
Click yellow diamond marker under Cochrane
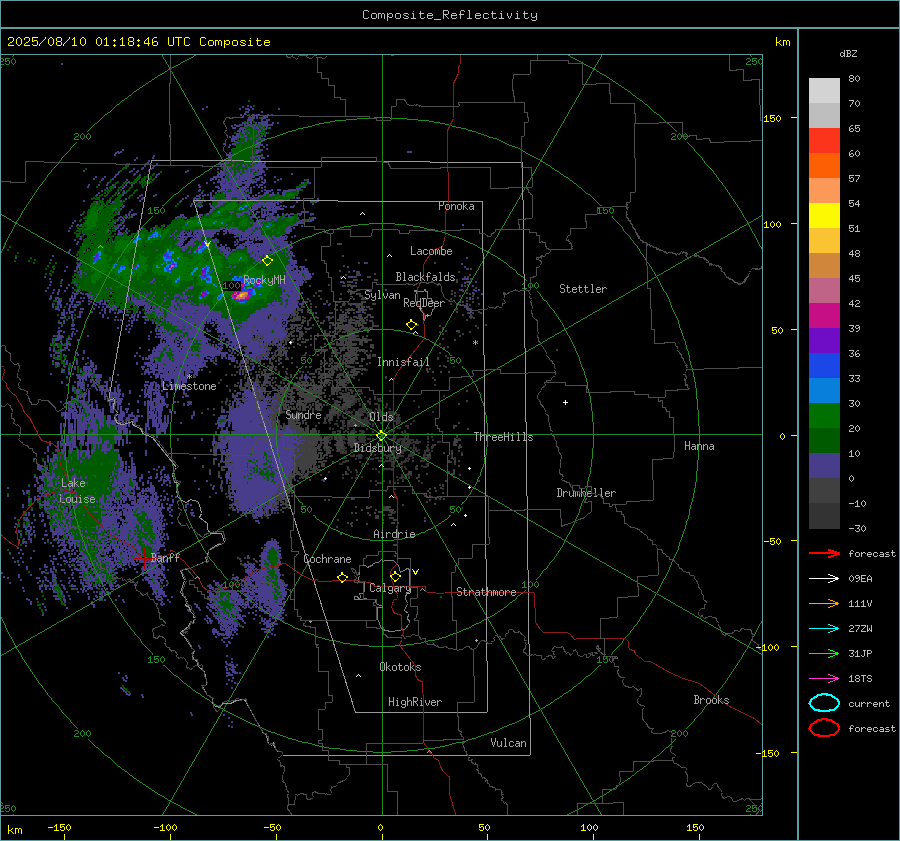[x=343, y=577]
